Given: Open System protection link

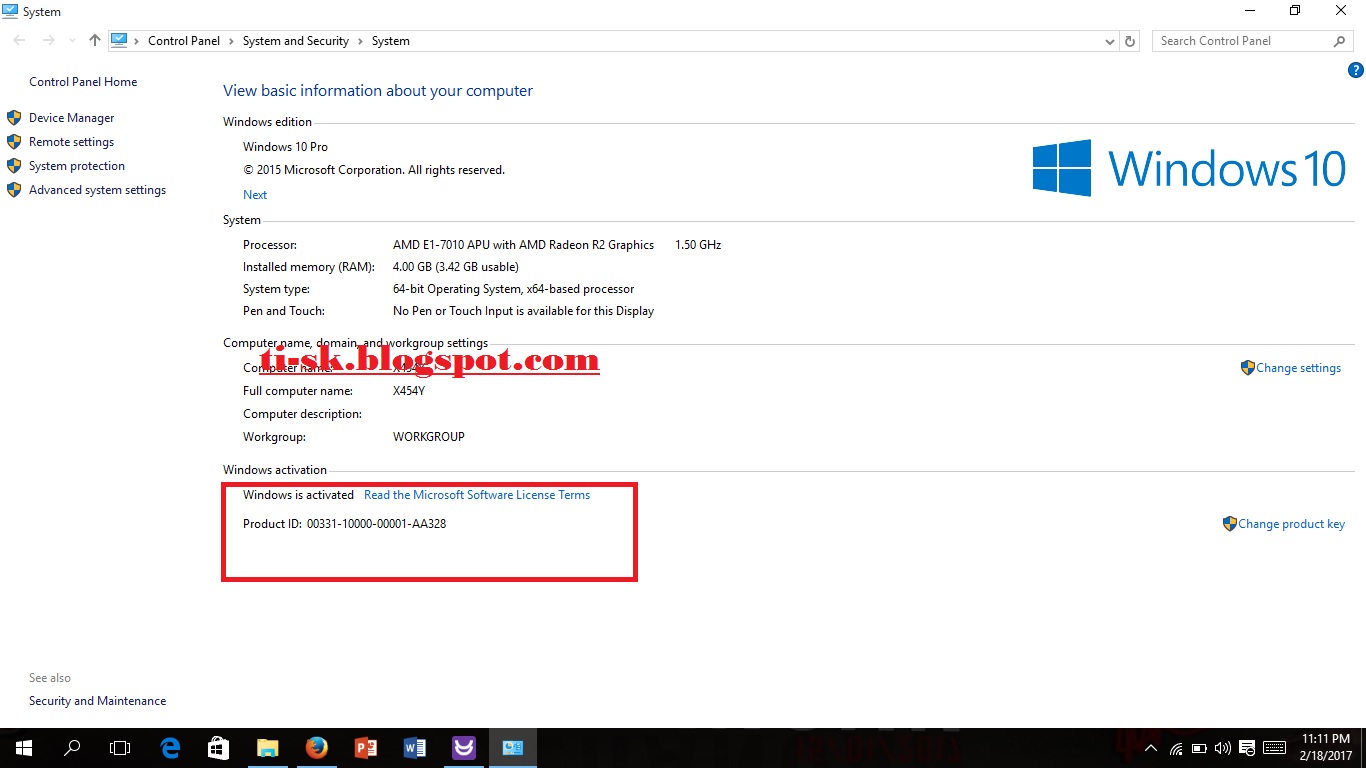Looking at the screenshot, I should (x=77, y=166).
